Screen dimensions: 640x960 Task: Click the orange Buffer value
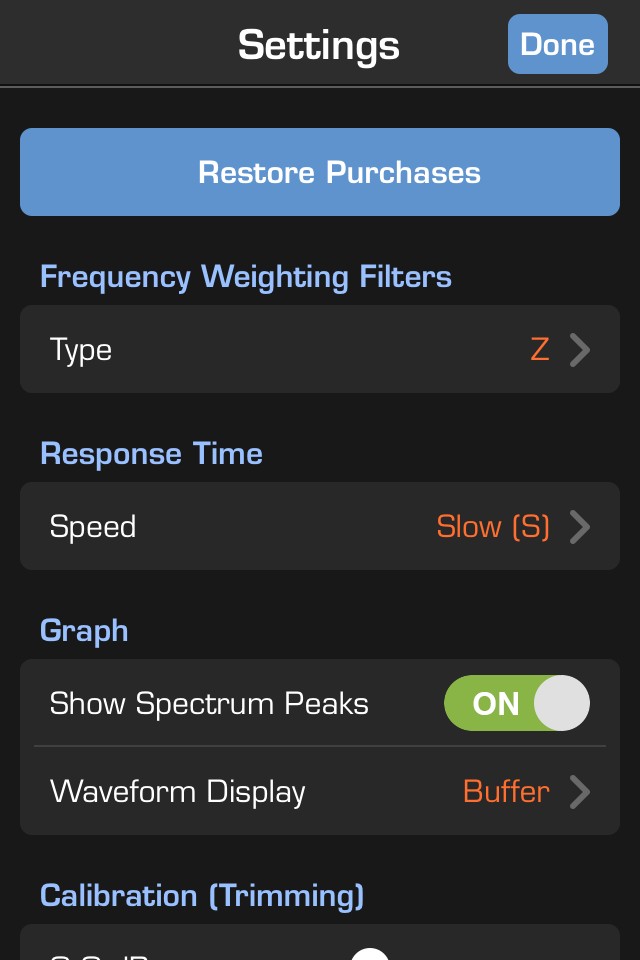click(506, 792)
